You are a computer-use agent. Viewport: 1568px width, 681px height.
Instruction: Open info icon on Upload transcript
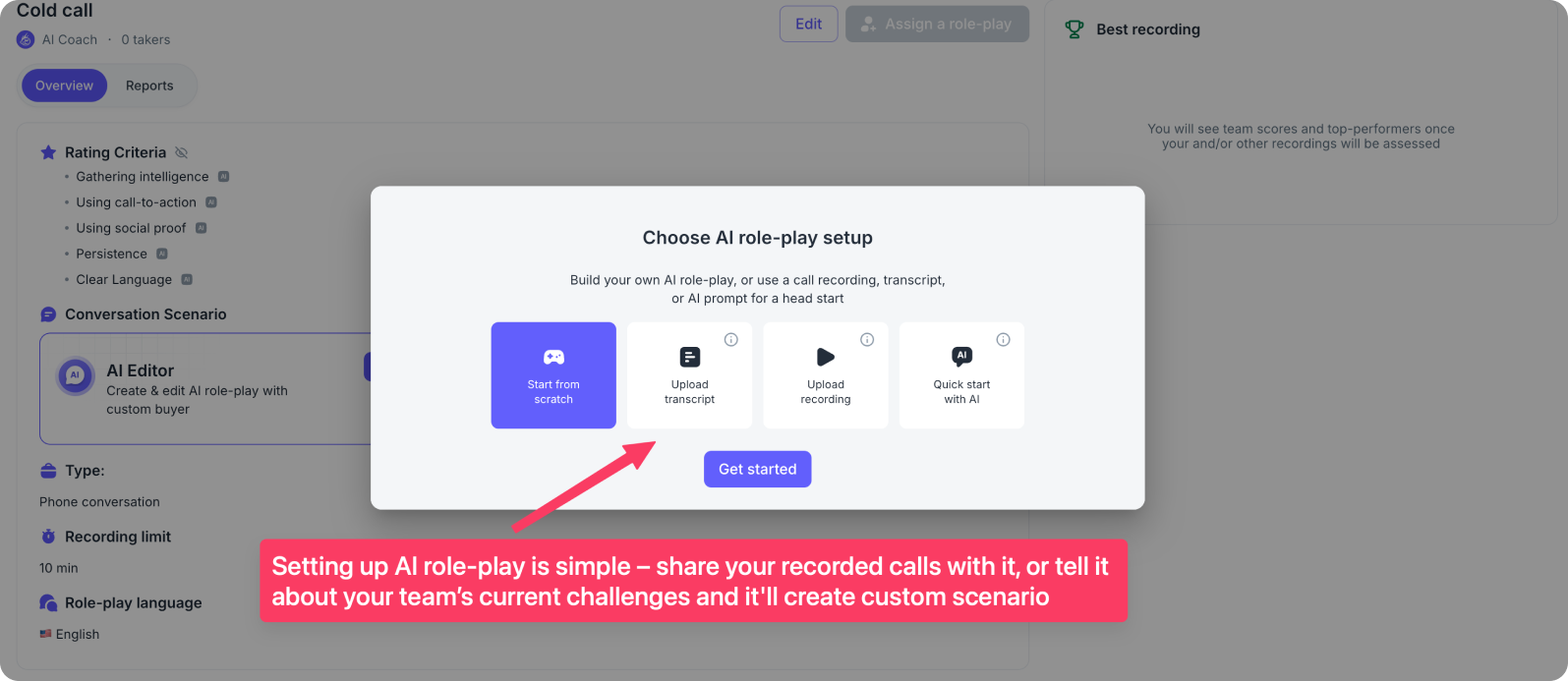click(x=731, y=340)
